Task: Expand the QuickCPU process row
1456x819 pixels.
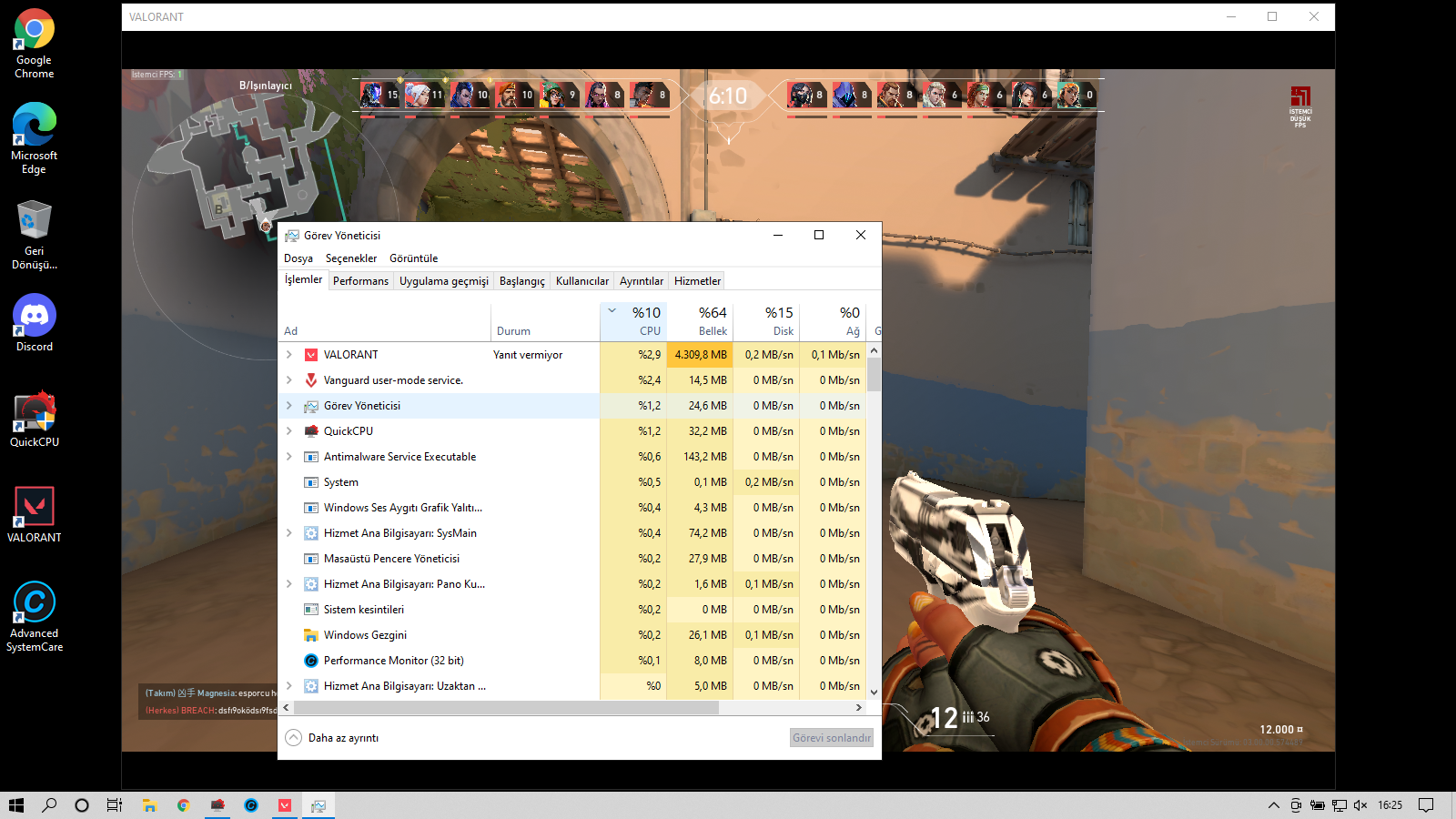Action: point(289,431)
